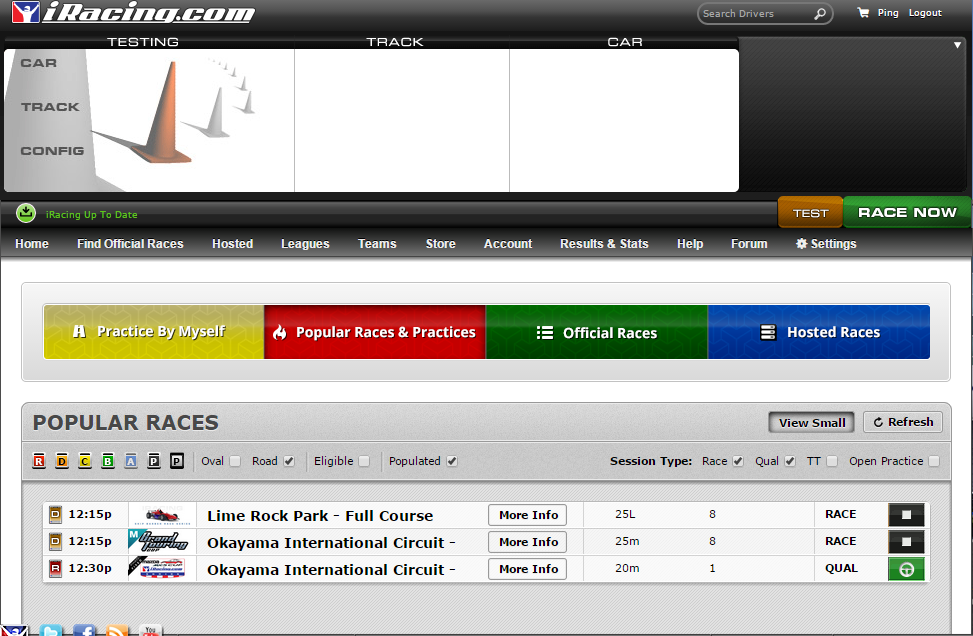Open the shopping cart icon

(x=863, y=12)
